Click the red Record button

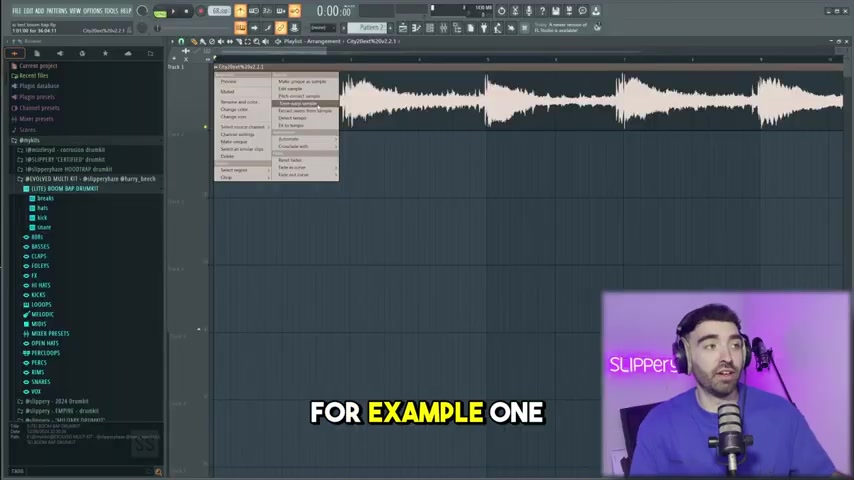pyautogui.click(x=200, y=11)
